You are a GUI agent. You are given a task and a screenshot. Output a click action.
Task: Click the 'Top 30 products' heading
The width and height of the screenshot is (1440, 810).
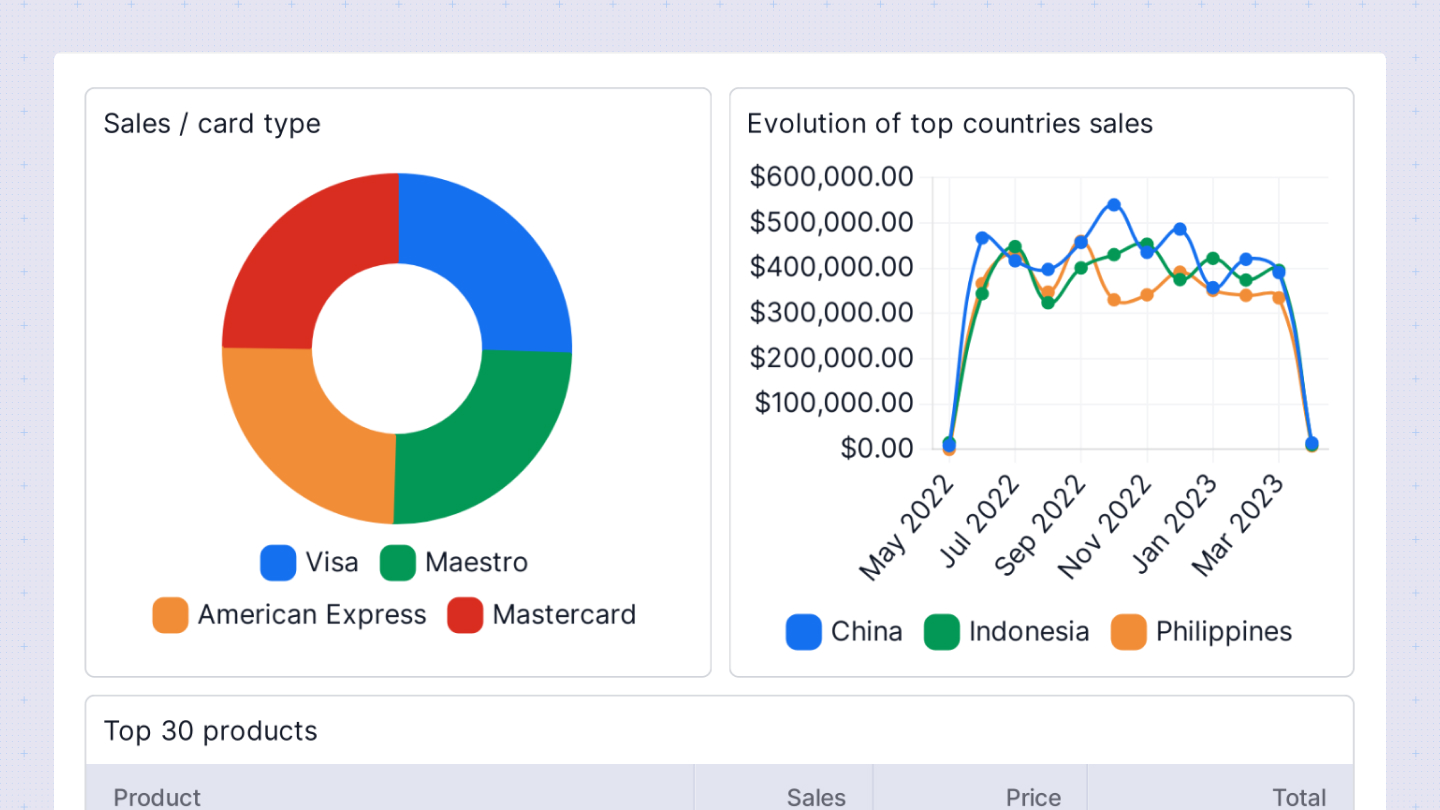click(211, 731)
